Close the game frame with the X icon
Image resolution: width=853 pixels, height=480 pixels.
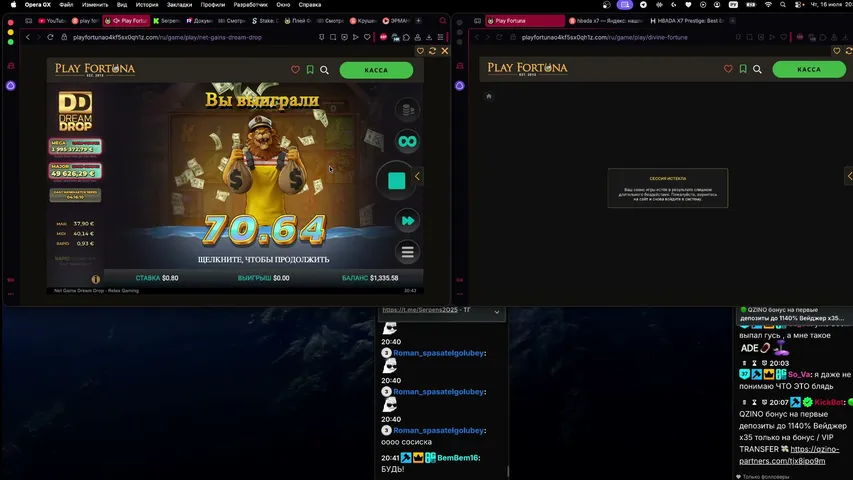tap(444, 51)
